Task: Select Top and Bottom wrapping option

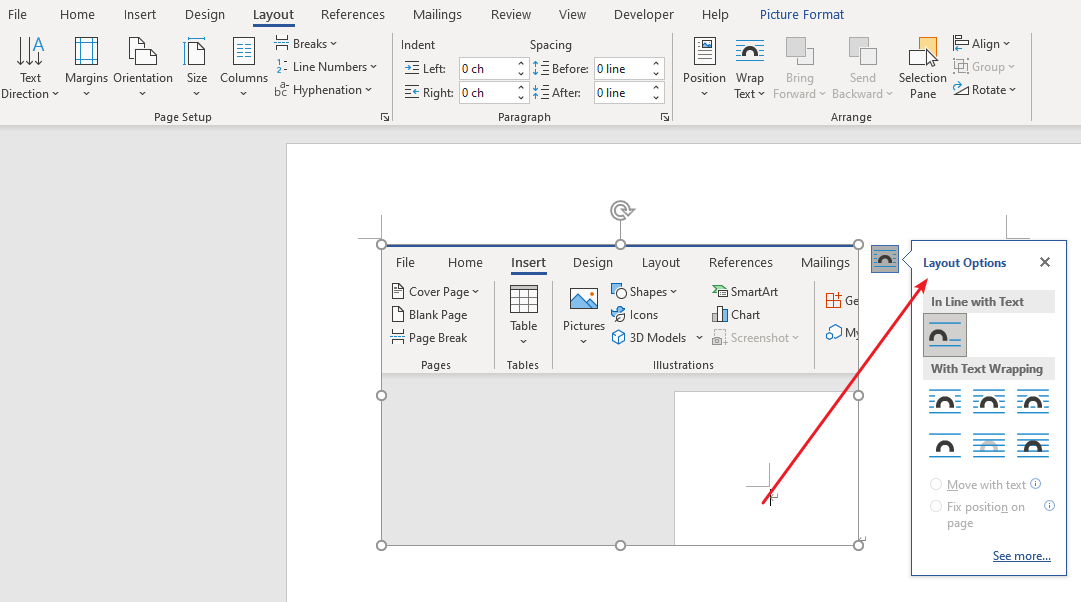Action: [x=945, y=445]
